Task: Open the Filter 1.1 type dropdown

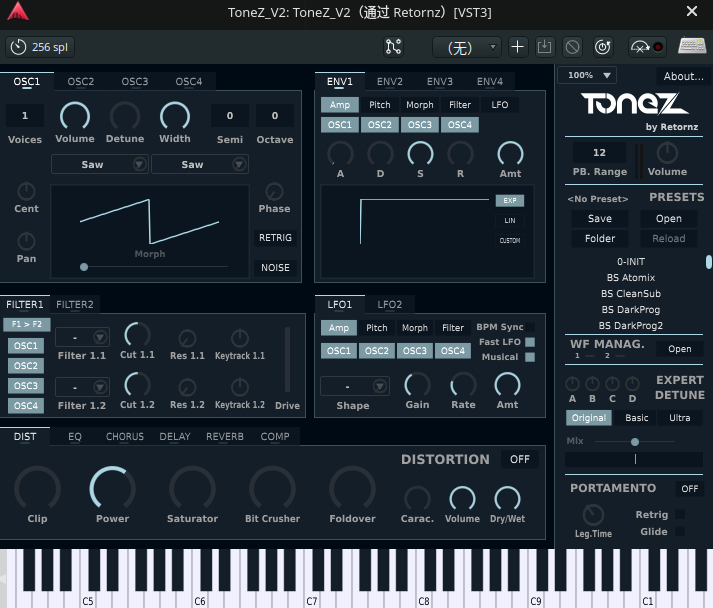Action: (82, 337)
